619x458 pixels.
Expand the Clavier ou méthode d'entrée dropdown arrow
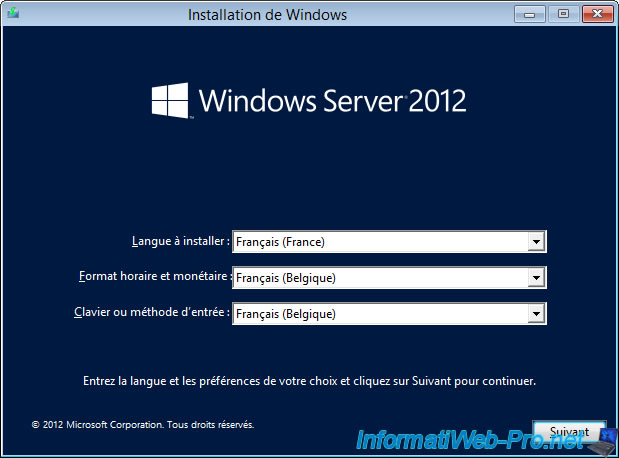(536, 314)
